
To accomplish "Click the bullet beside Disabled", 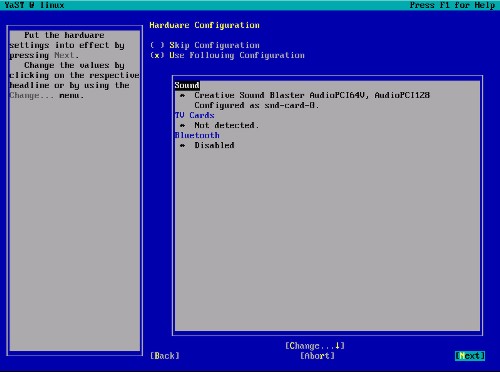I will 182,145.
